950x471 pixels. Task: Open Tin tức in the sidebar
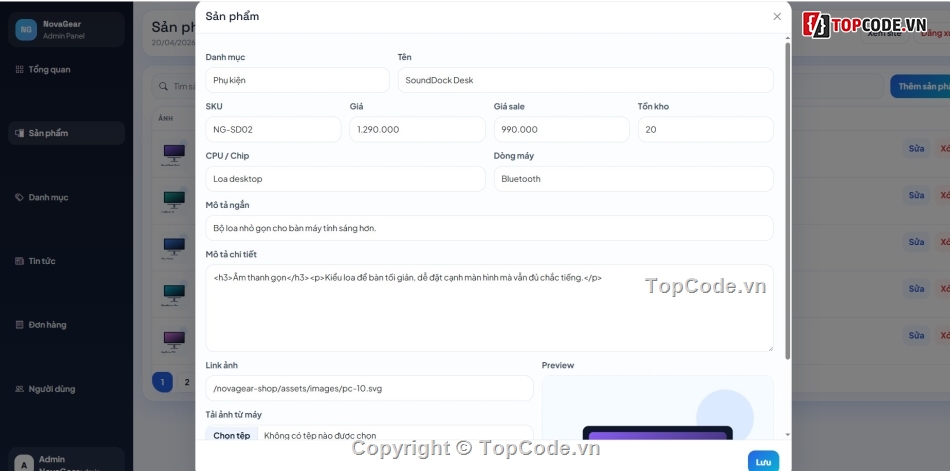click(67, 261)
